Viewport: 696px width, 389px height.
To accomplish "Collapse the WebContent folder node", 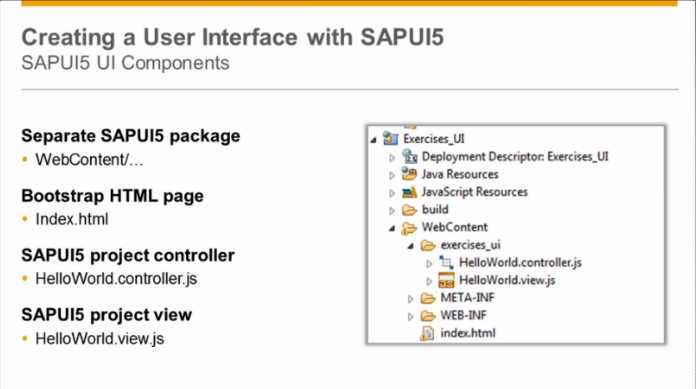I will (392, 228).
